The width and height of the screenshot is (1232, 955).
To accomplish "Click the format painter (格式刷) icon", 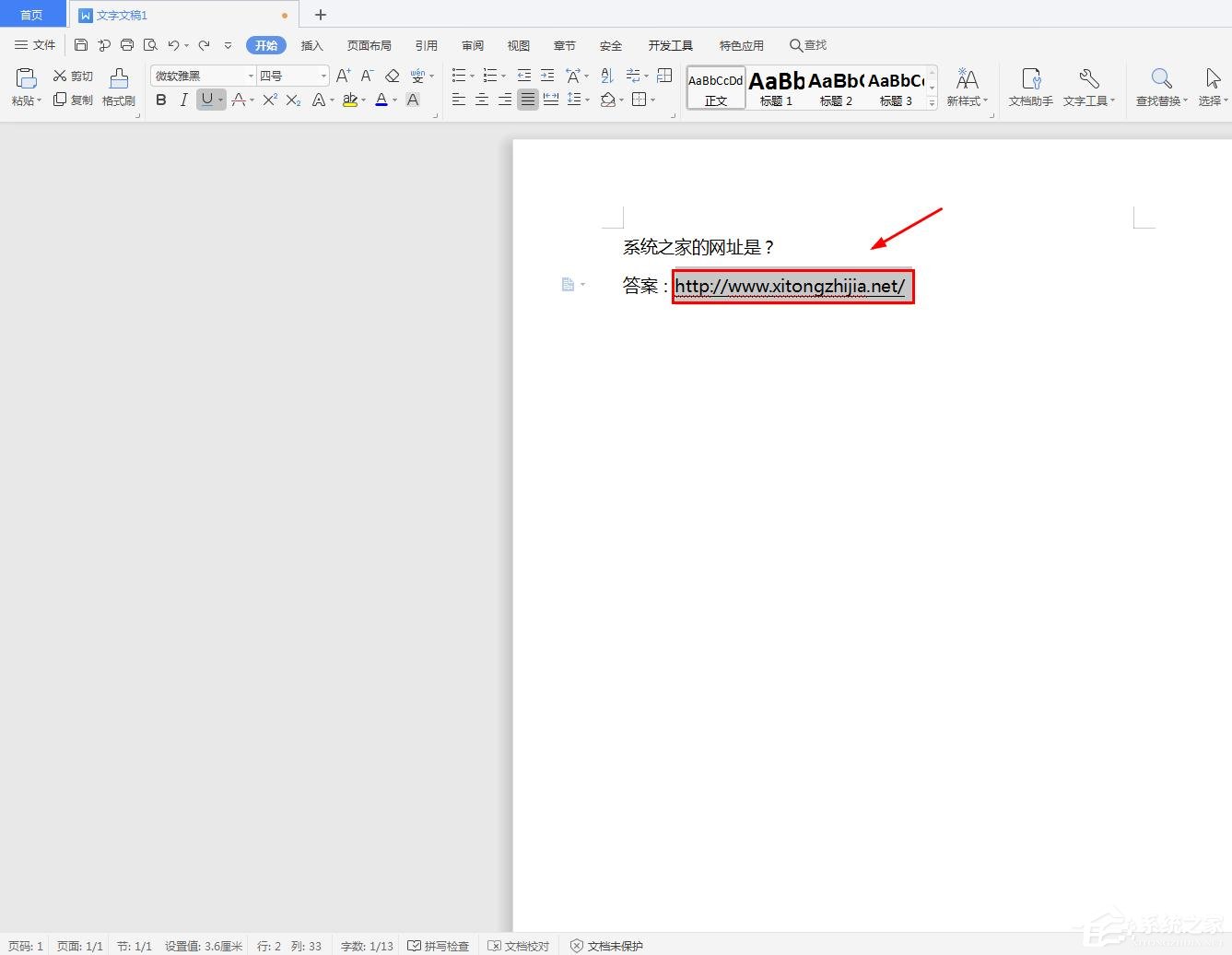I will pyautogui.click(x=118, y=87).
